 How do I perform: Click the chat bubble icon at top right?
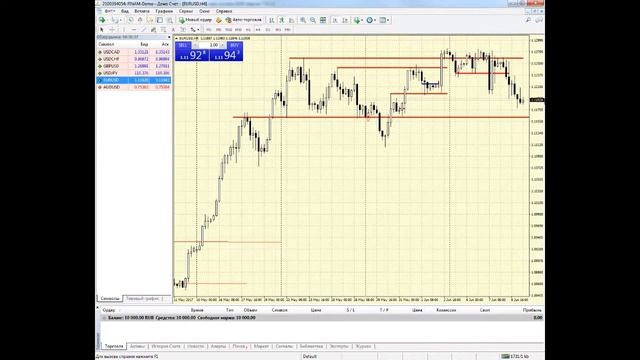click(539, 20)
